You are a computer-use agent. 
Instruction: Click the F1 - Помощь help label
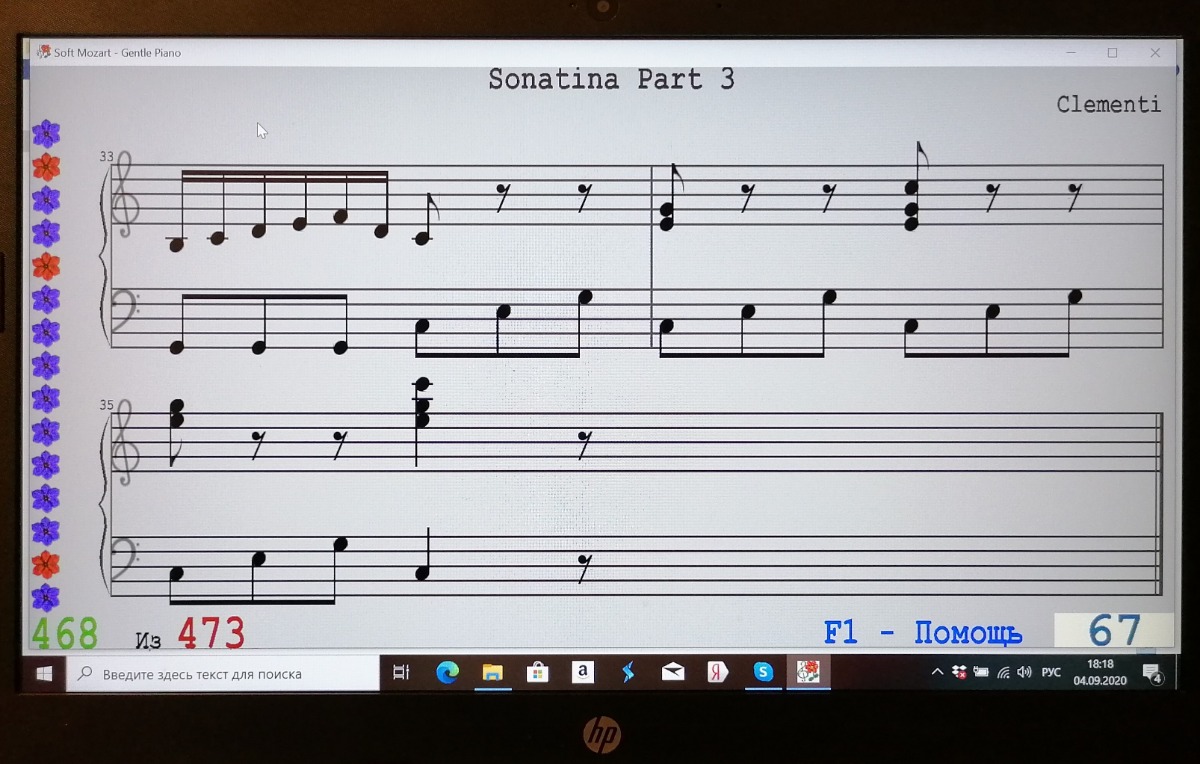[923, 633]
